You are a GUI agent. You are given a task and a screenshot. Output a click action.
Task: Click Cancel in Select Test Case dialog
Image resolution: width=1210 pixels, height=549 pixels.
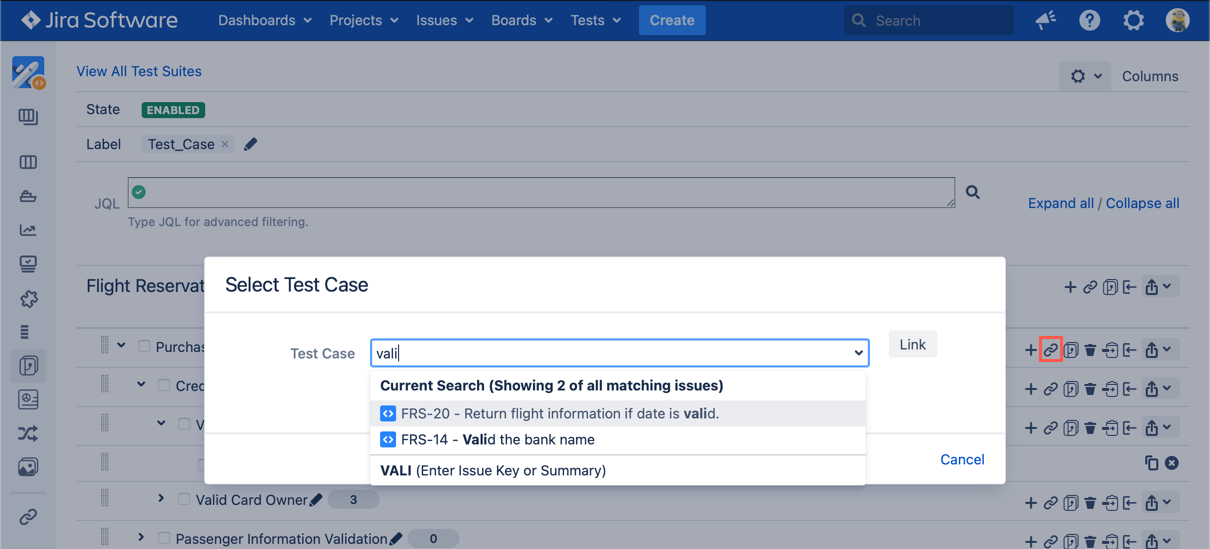pyautogui.click(x=961, y=459)
